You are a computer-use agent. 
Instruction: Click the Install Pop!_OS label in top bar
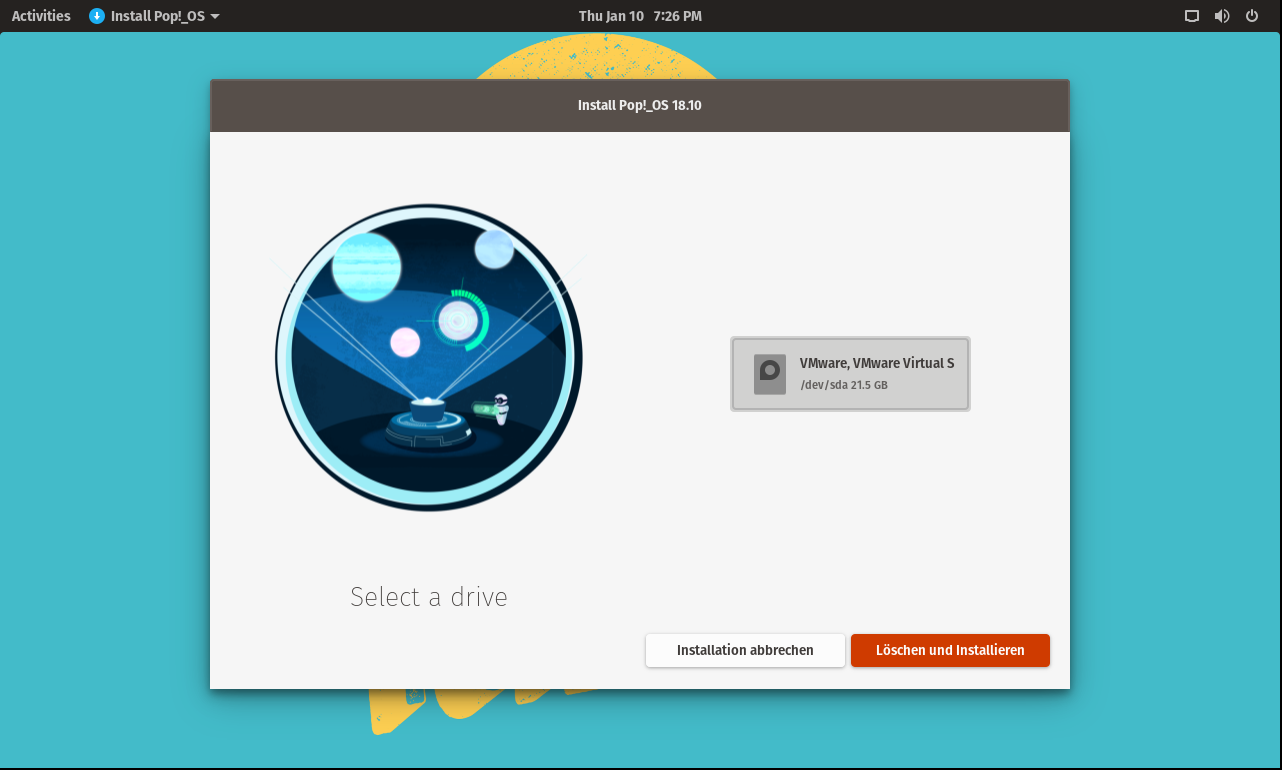point(157,16)
